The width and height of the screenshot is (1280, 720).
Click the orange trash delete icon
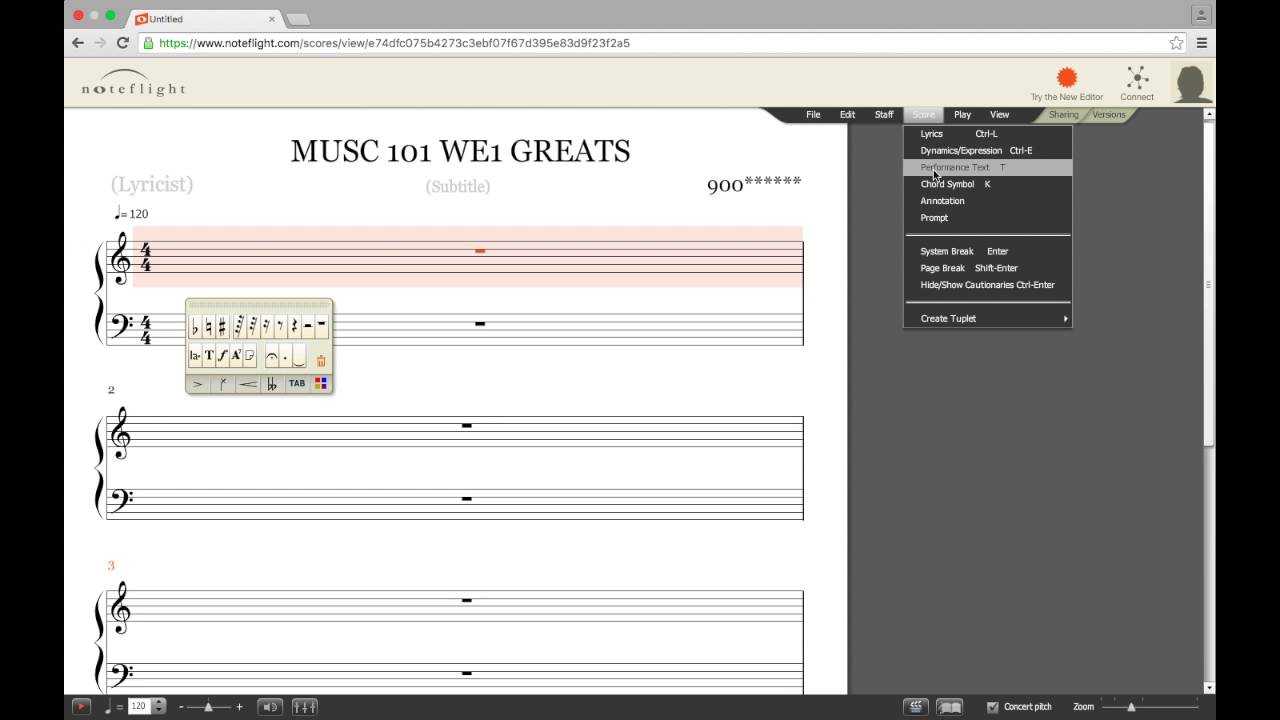point(321,361)
